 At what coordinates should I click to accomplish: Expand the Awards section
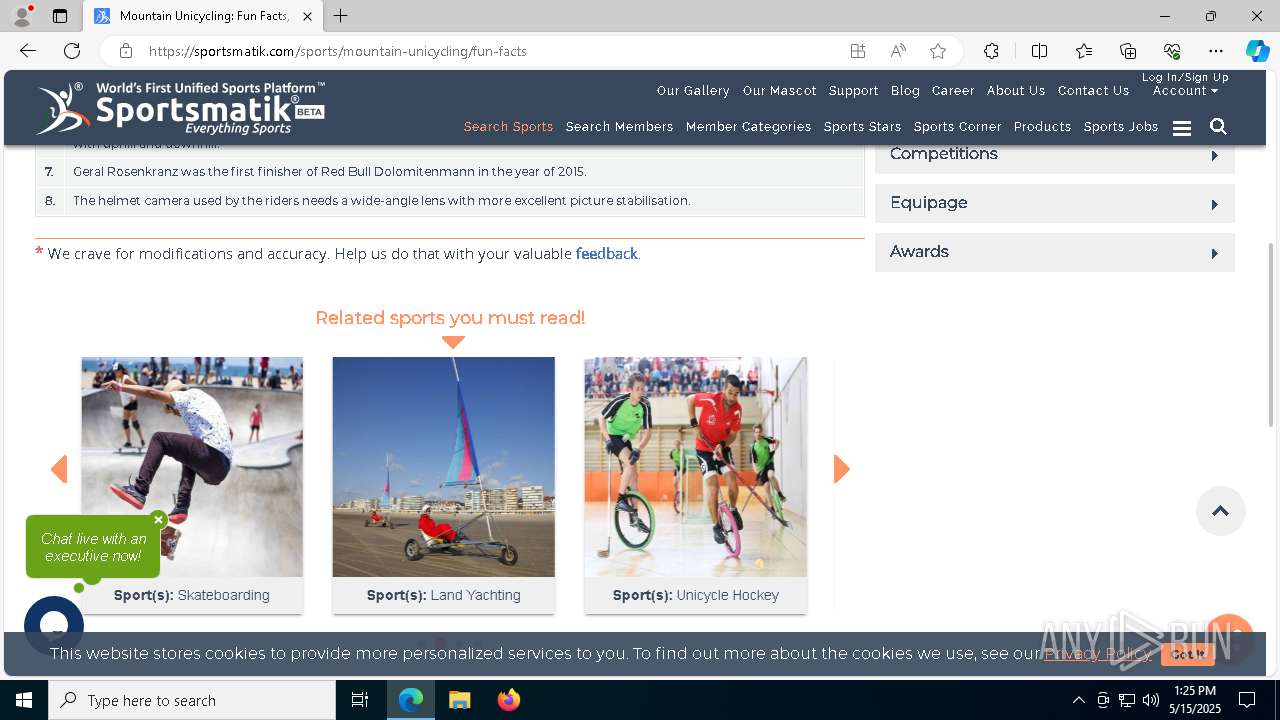click(x=1055, y=252)
